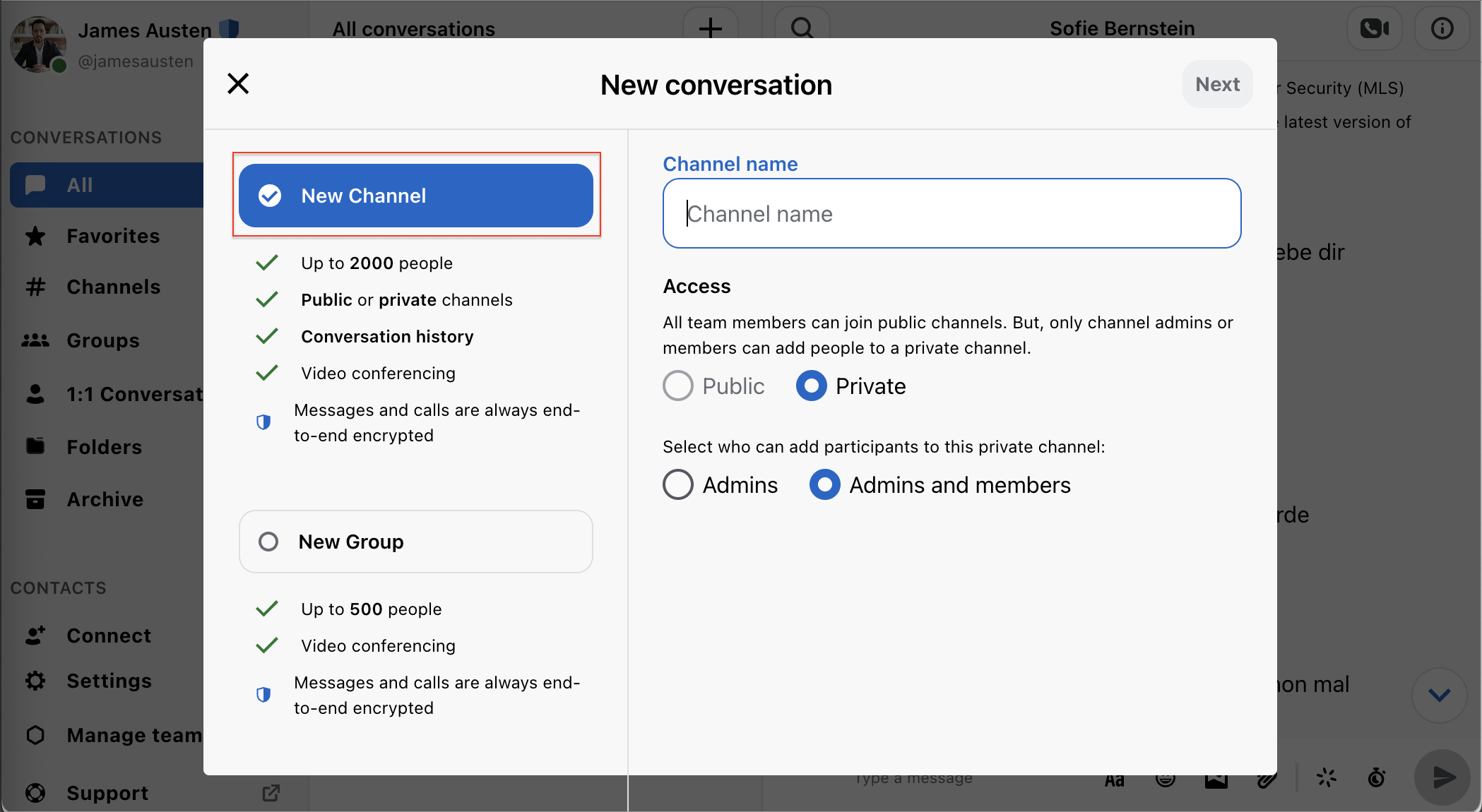
Task: Choose Public access
Action: click(x=713, y=386)
